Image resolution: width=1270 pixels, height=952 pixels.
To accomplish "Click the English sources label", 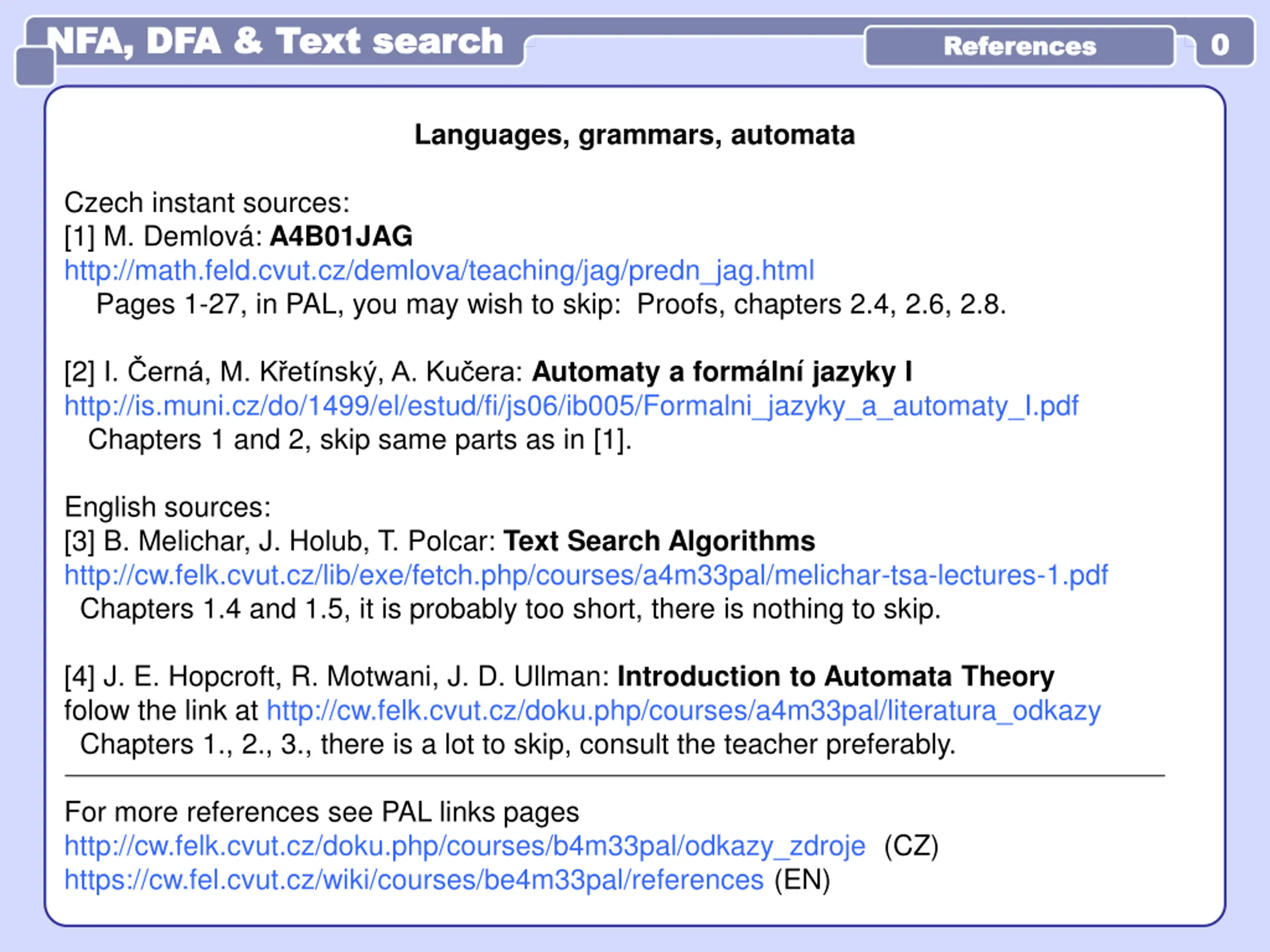I will click(168, 507).
